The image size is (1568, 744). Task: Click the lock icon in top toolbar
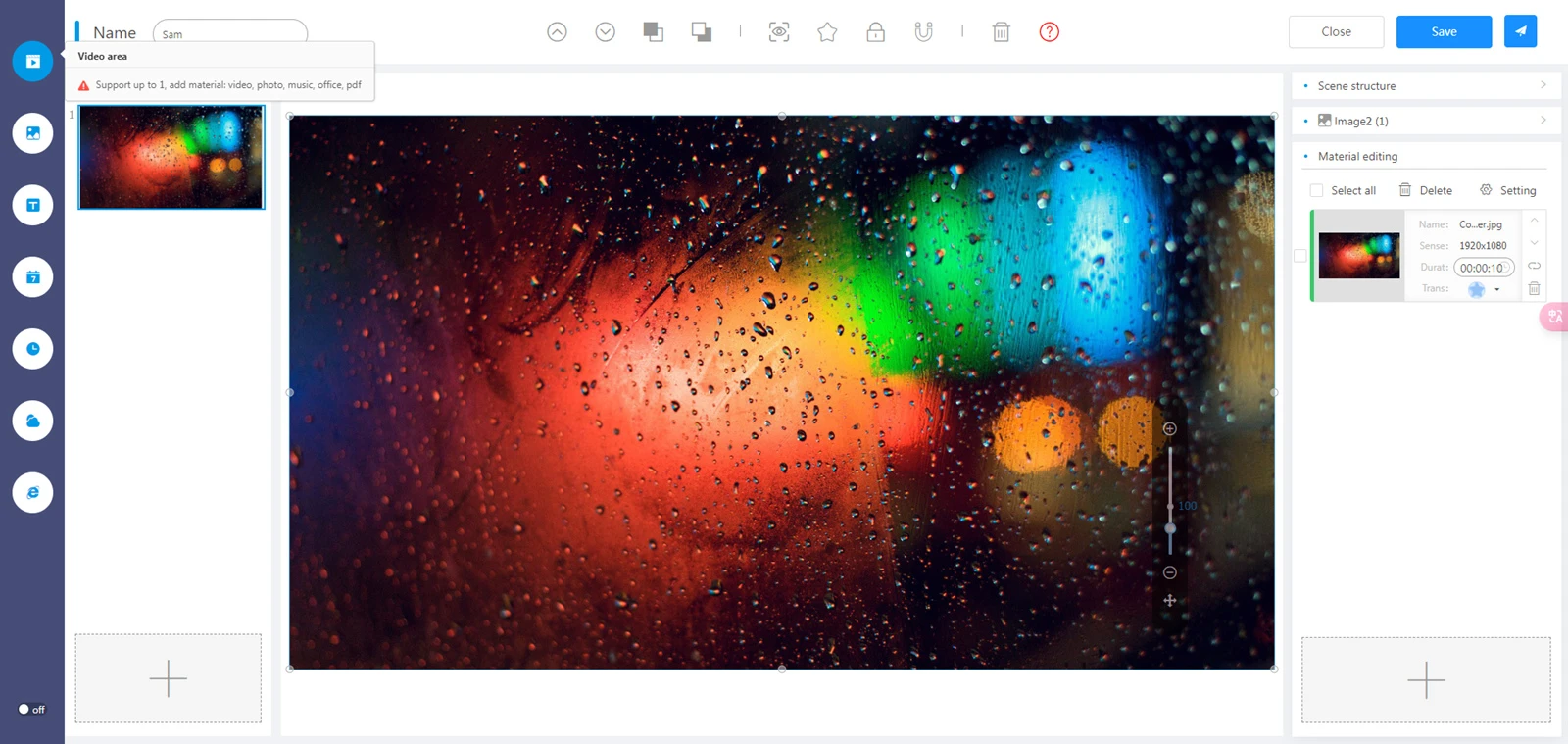coord(875,32)
